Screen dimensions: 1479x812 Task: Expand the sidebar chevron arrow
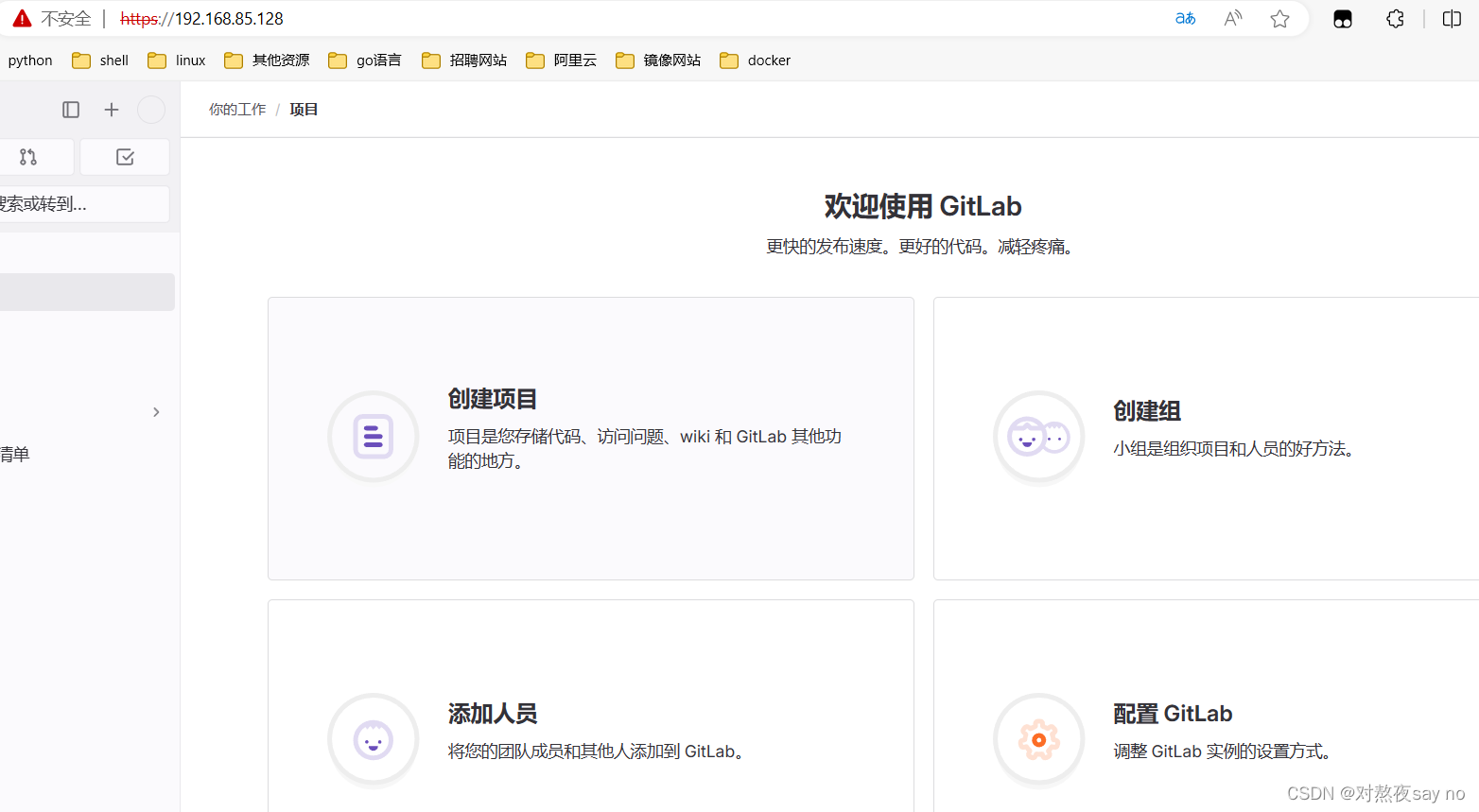pos(156,412)
